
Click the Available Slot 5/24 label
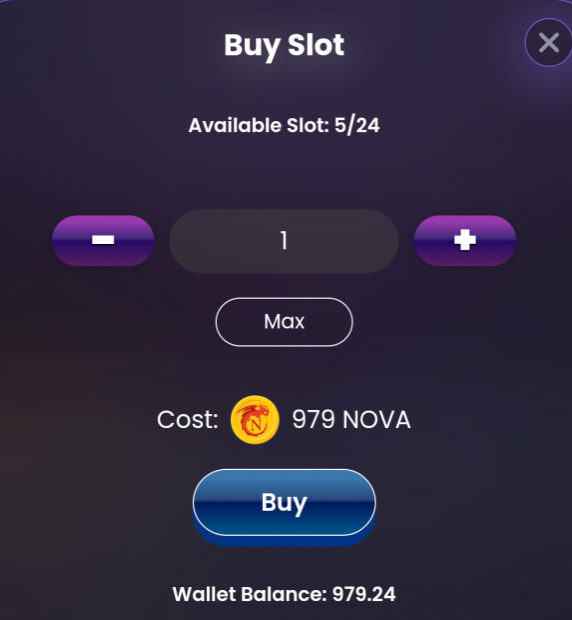284,126
